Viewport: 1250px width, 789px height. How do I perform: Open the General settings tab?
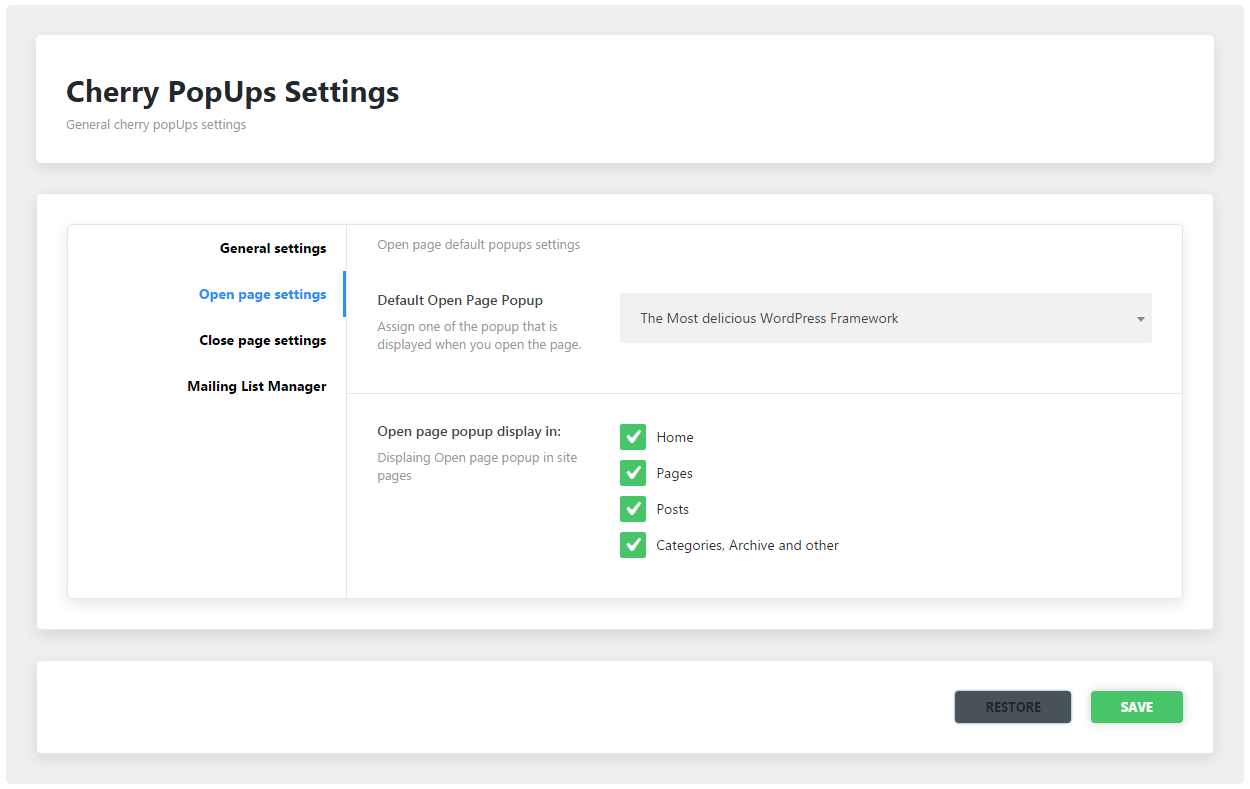(x=272, y=248)
